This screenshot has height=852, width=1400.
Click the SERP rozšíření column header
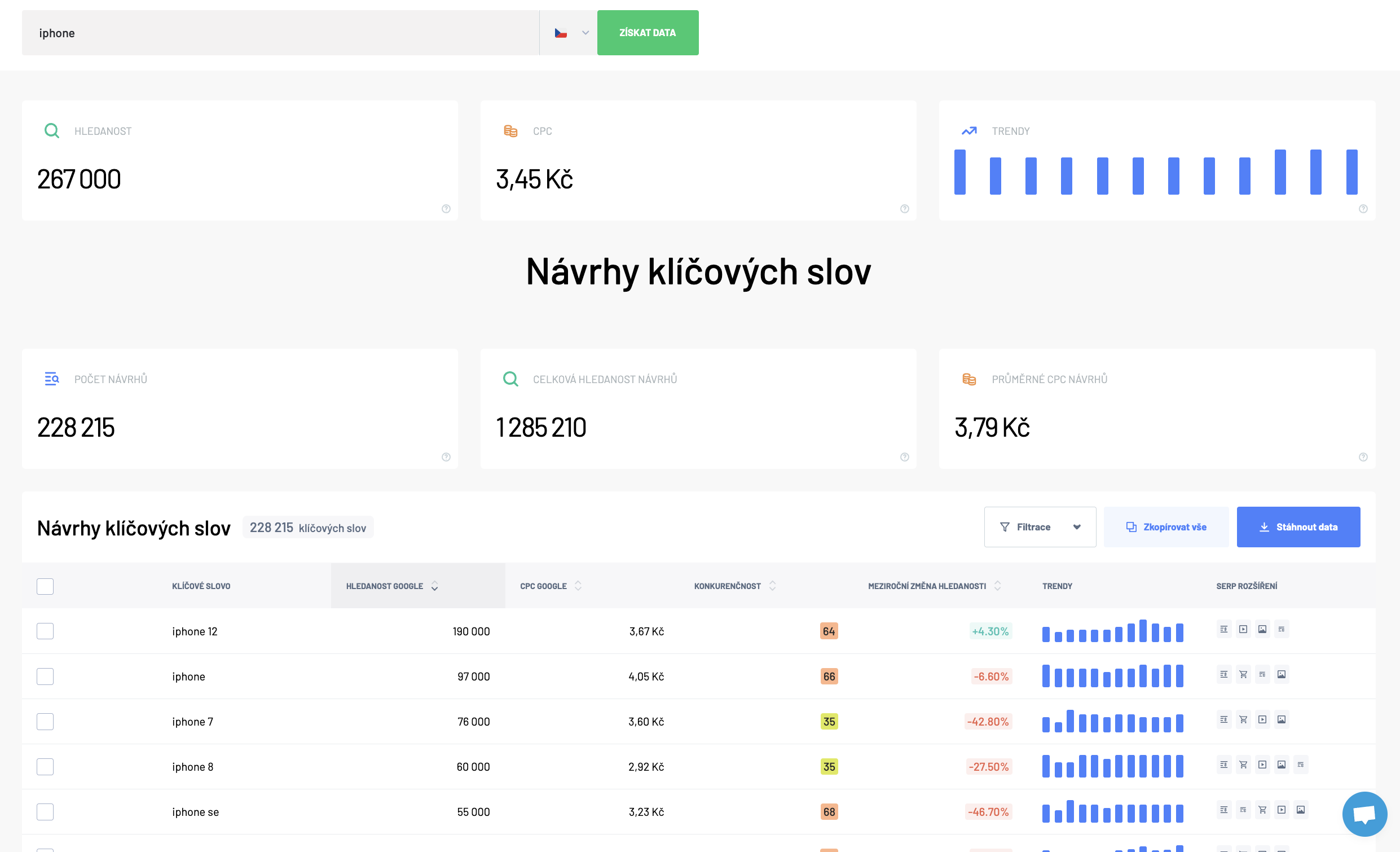point(1247,586)
